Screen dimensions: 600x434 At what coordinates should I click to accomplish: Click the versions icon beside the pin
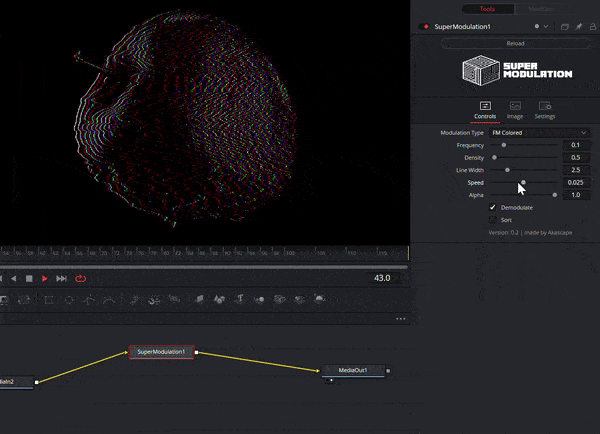click(x=564, y=26)
